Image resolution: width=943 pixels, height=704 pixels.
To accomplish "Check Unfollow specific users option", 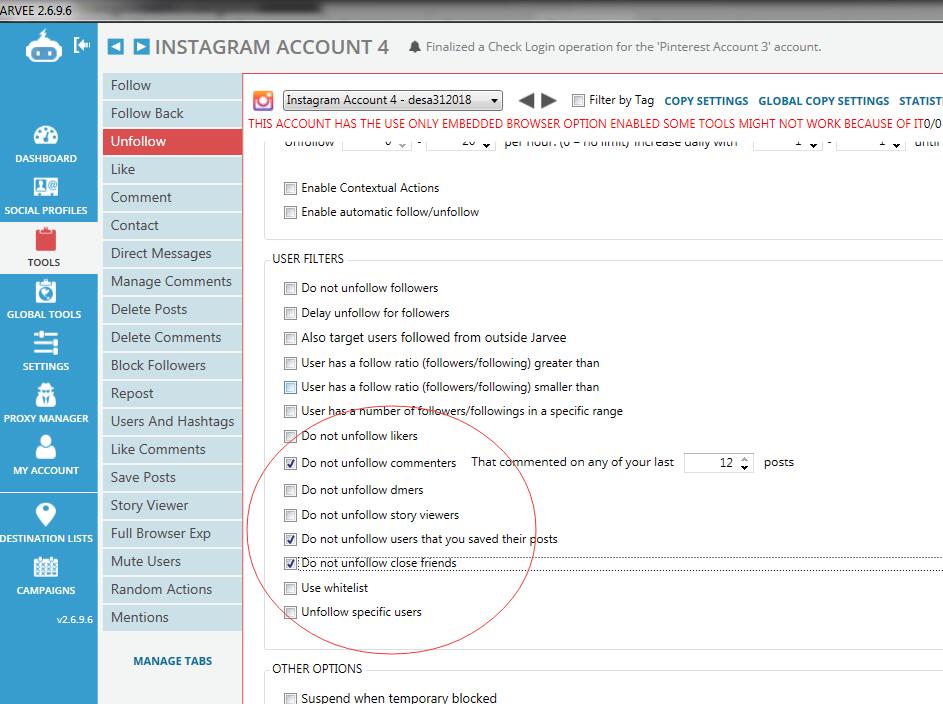I will click(x=290, y=612).
